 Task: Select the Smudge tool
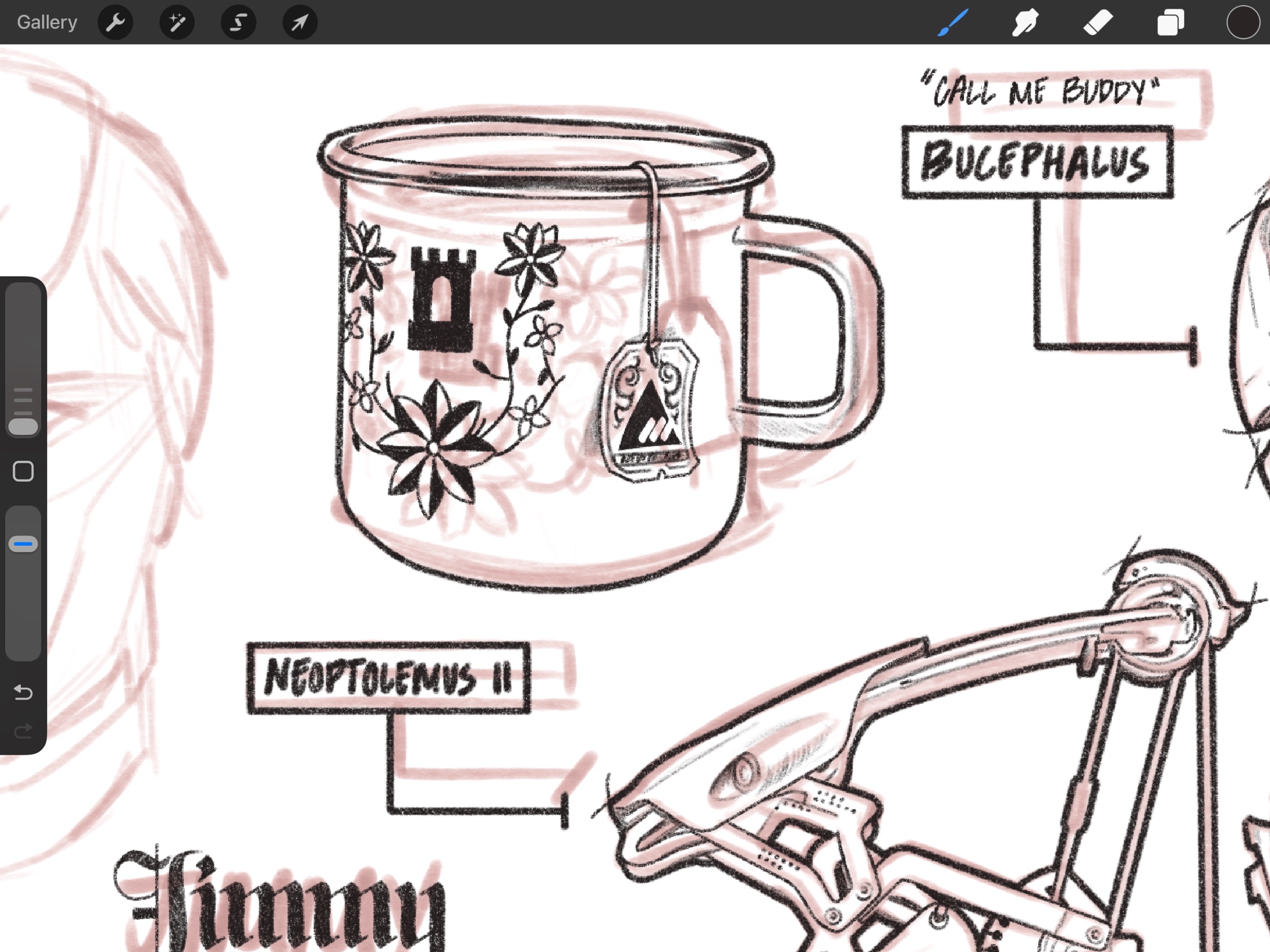point(1025,23)
